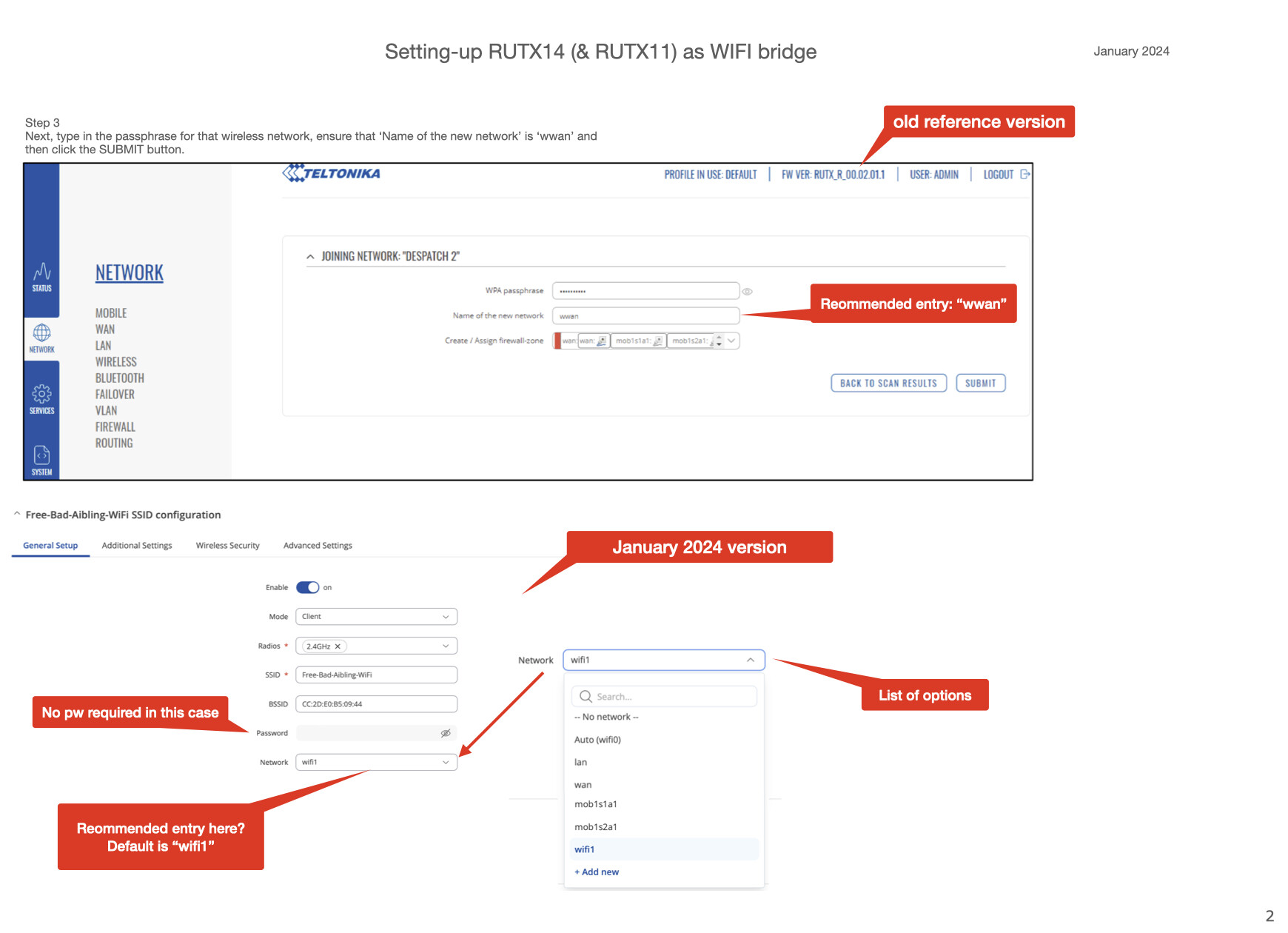Click the Password input field

(376, 733)
